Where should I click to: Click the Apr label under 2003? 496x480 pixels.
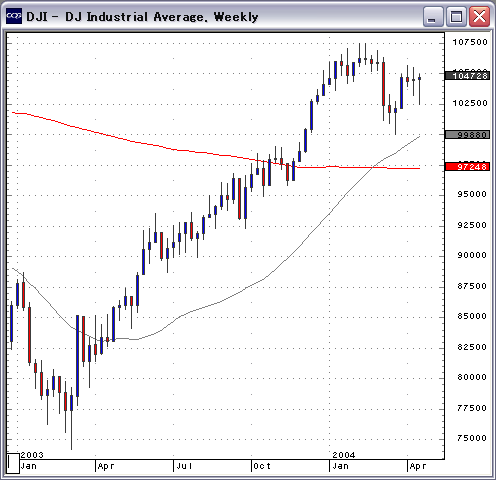pos(106,466)
